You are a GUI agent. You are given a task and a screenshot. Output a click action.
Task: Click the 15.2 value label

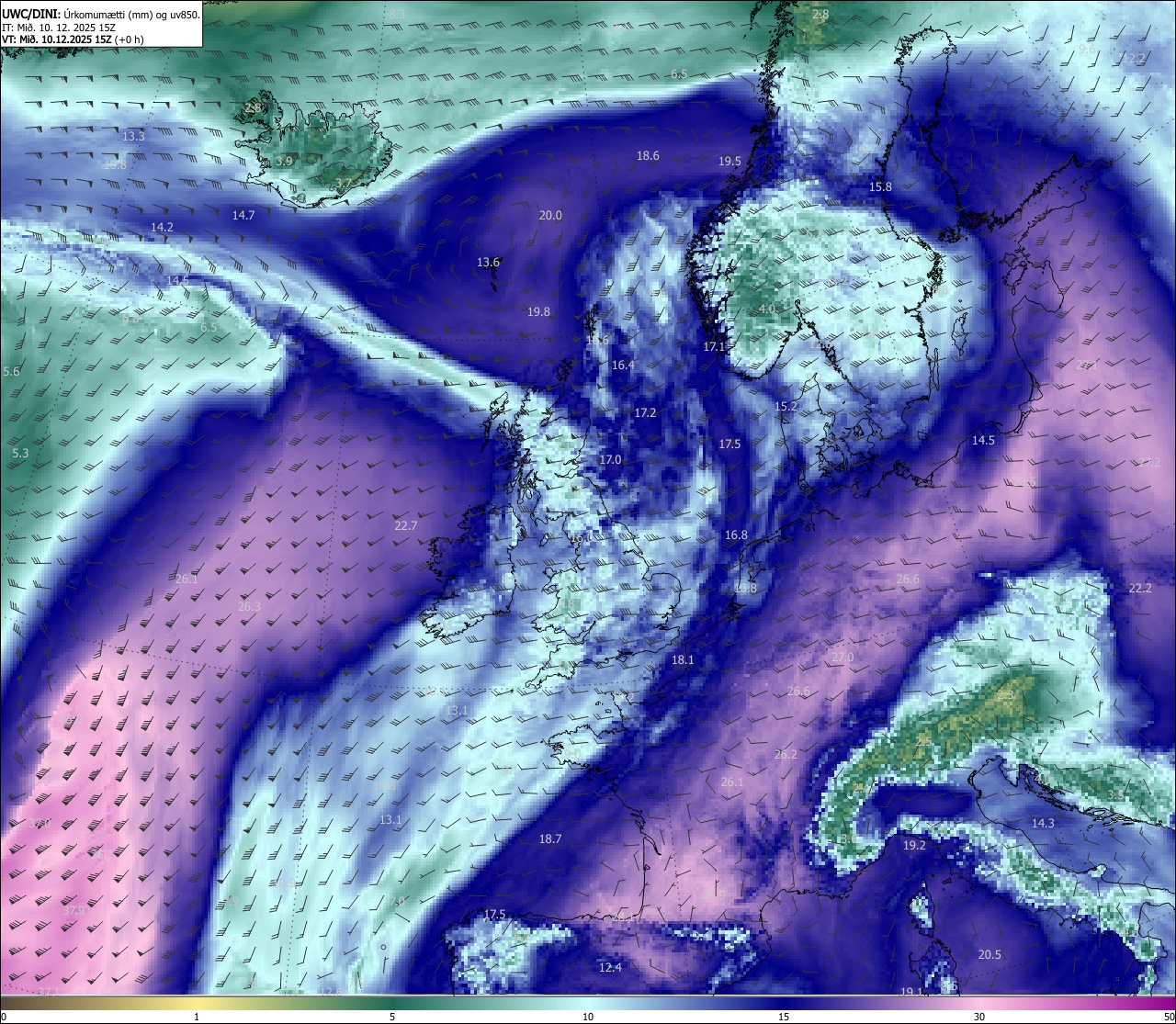coord(786,407)
